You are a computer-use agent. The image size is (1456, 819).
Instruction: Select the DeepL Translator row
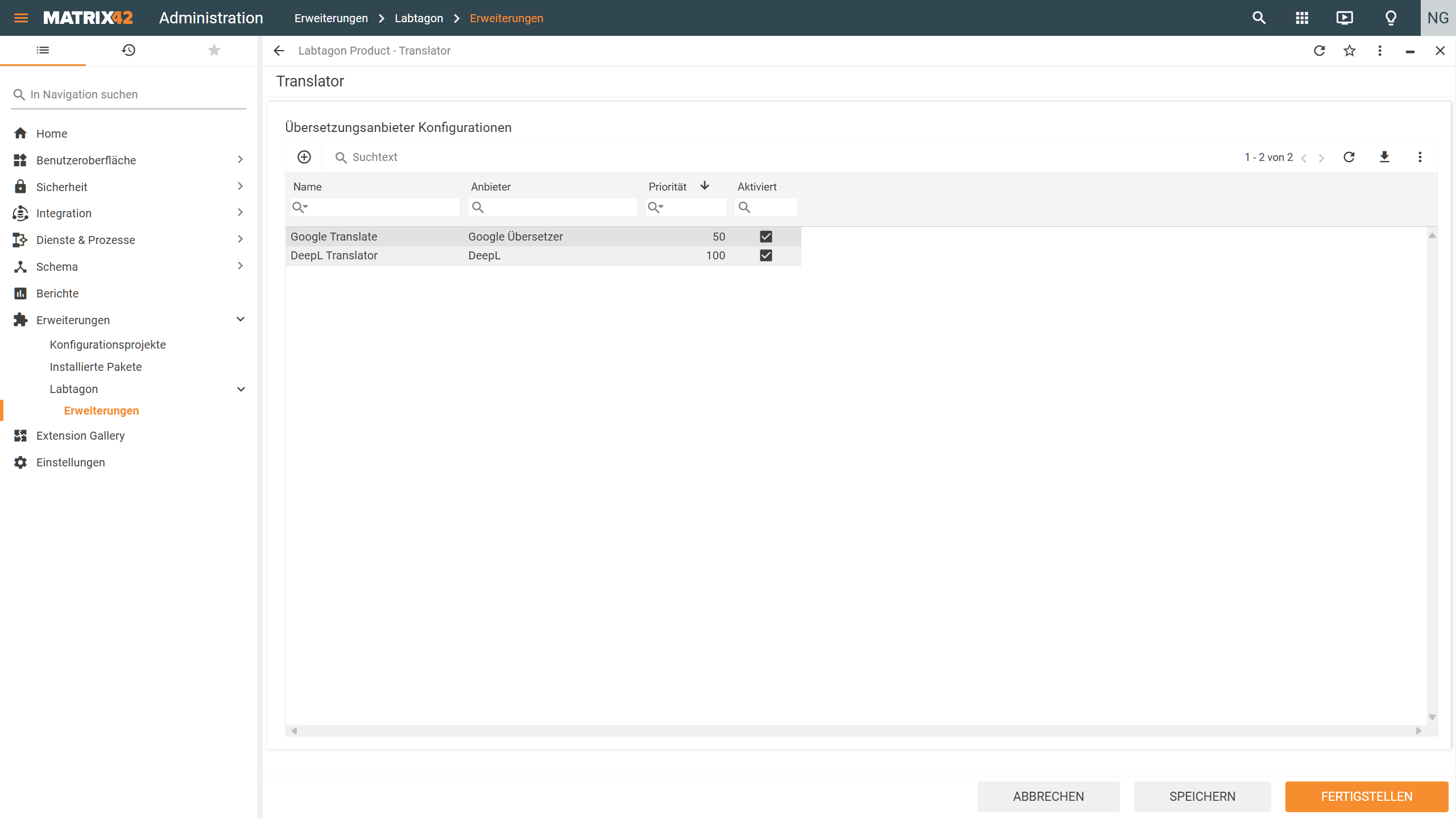(x=543, y=255)
